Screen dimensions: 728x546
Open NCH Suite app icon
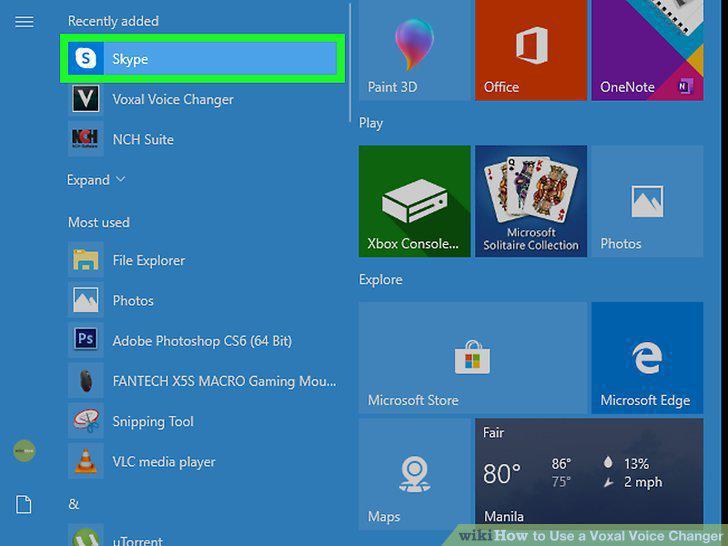[x=85, y=139]
